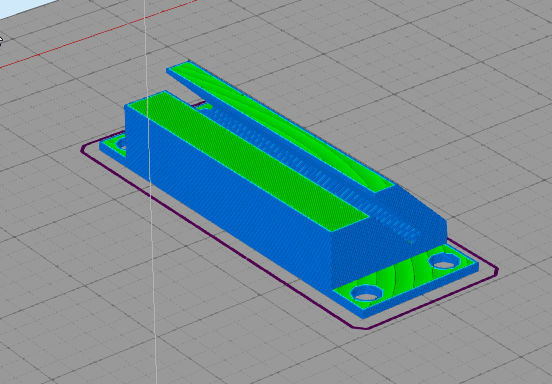This screenshot has width=552, height=384.
Task: Click the blue left end face of the block
Action: [136, 141]
